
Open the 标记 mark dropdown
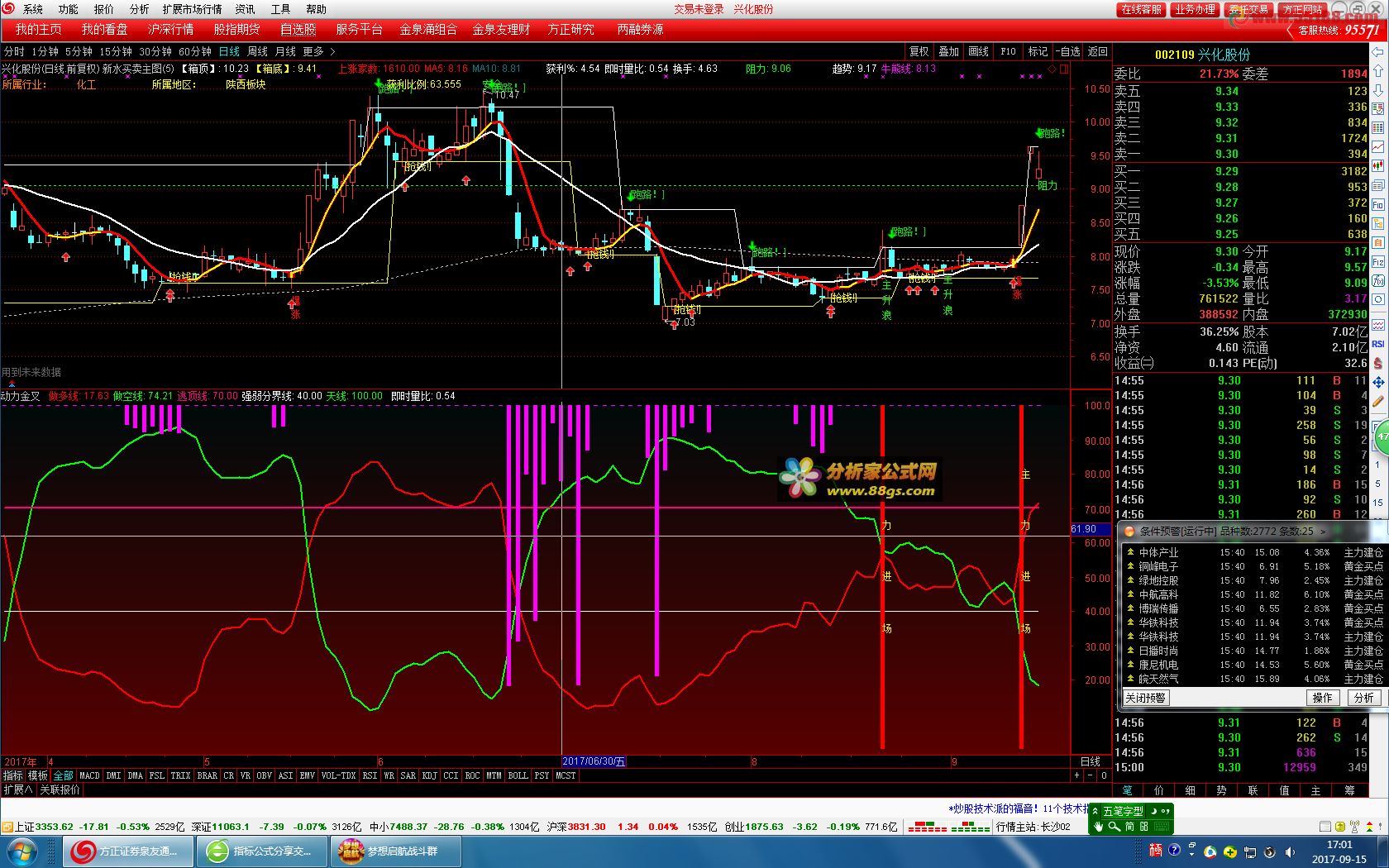(1038, 51)
